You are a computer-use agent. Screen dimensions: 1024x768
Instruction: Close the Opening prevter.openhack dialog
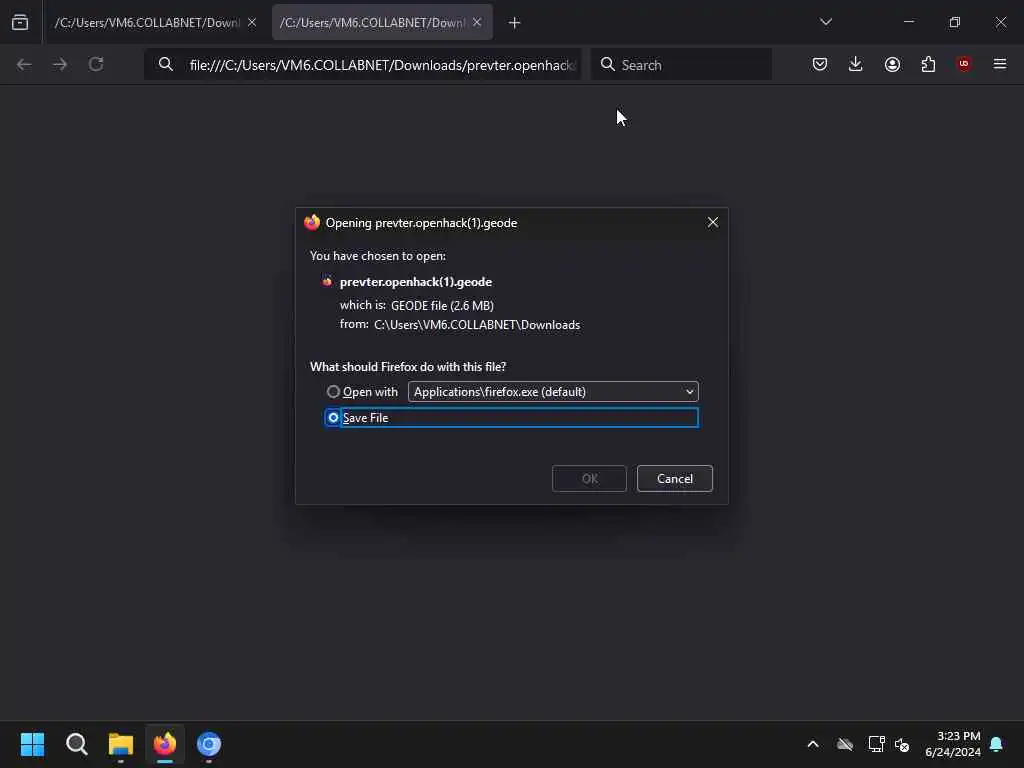pyautogui.click(x=713, y=222)
